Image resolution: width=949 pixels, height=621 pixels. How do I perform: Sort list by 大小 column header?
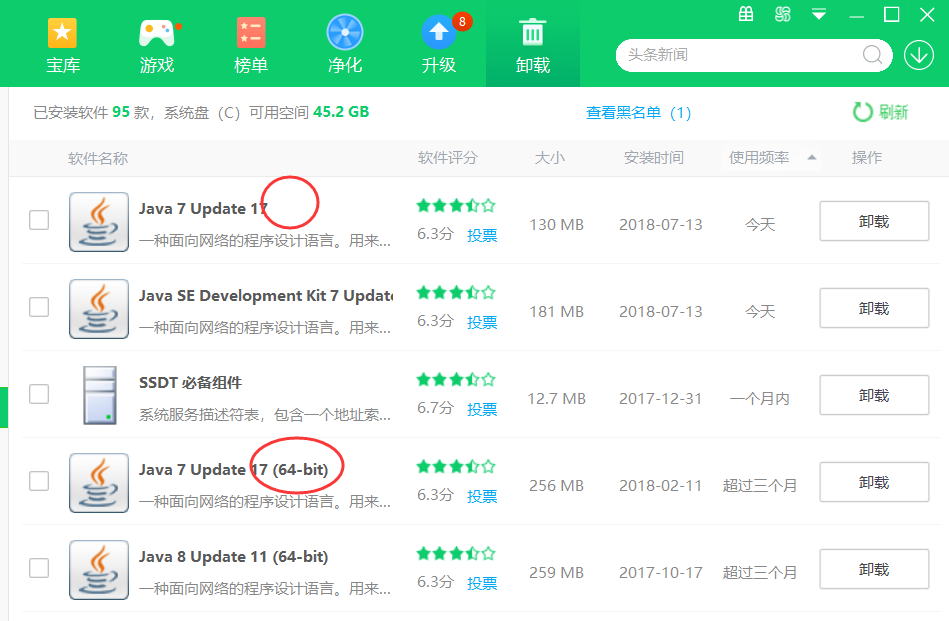click(x=550, y=158)
